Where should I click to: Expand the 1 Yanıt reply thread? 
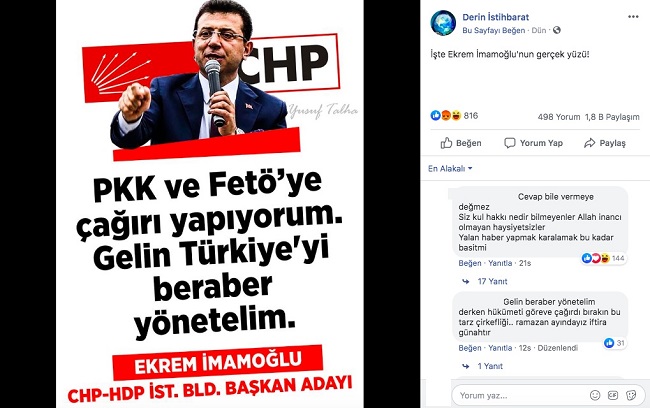[x=490, y=366]
